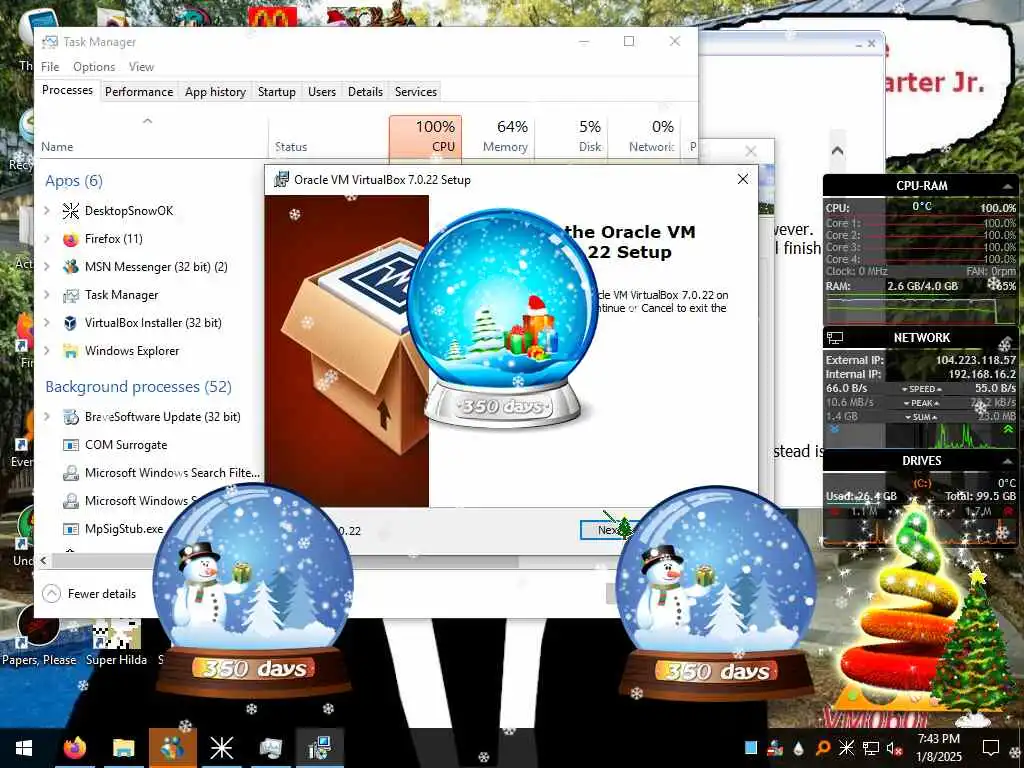This screenshot has width=1024, height=768.
Task: Open the File menu in Task Manager
Action: pyautogui.click(x=50, y=67)
